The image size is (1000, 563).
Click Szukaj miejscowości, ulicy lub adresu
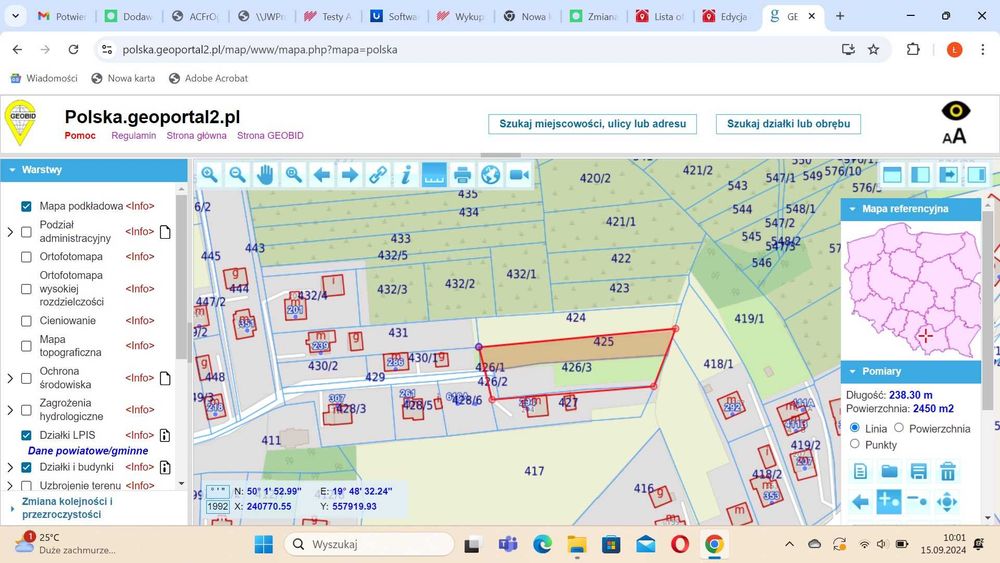click(x=592, y=124)
